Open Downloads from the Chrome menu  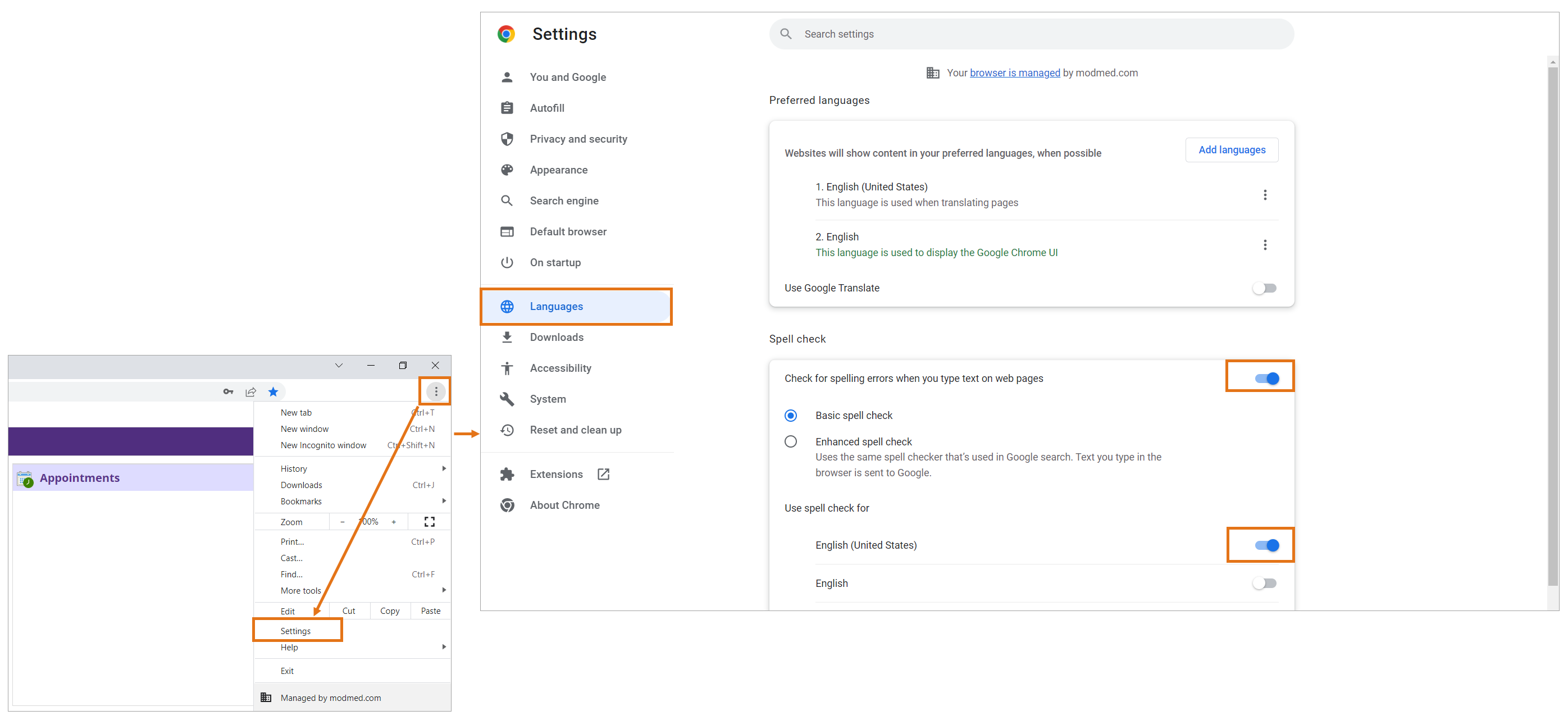pyautogui.click(x=352, y=485)
